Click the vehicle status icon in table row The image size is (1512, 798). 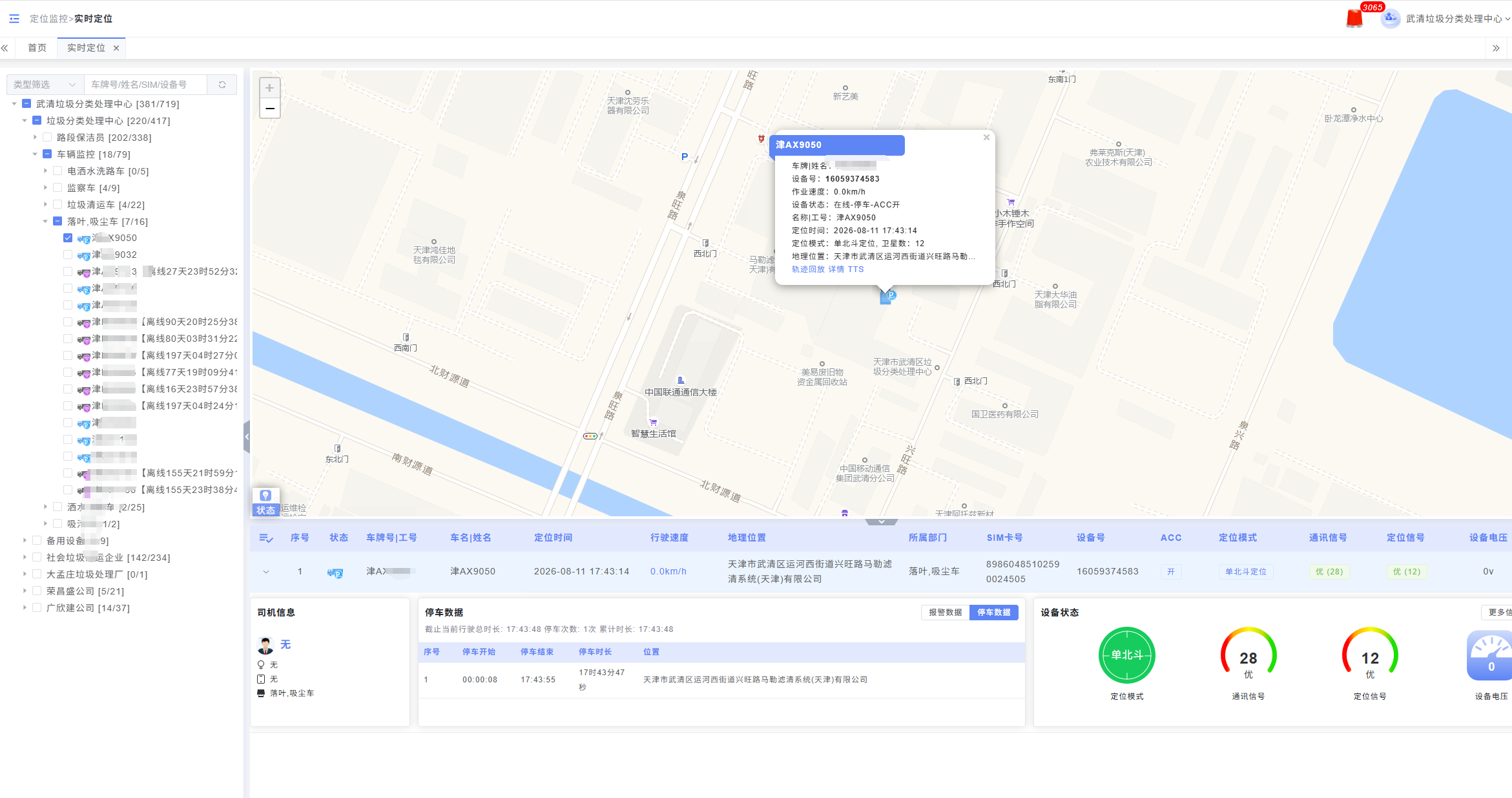pos(335,572)
